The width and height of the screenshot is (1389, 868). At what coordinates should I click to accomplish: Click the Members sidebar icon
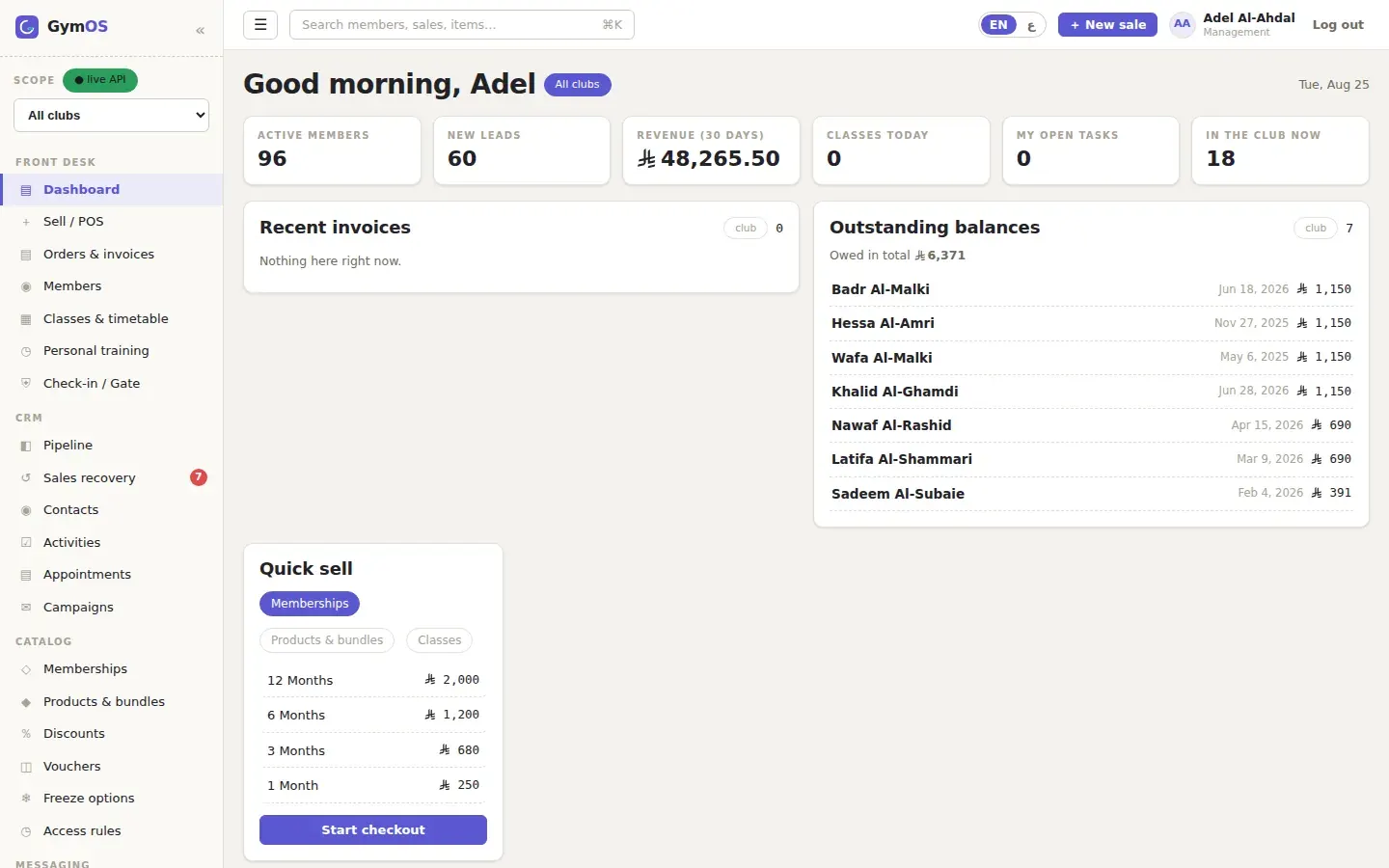pos(26,286)
